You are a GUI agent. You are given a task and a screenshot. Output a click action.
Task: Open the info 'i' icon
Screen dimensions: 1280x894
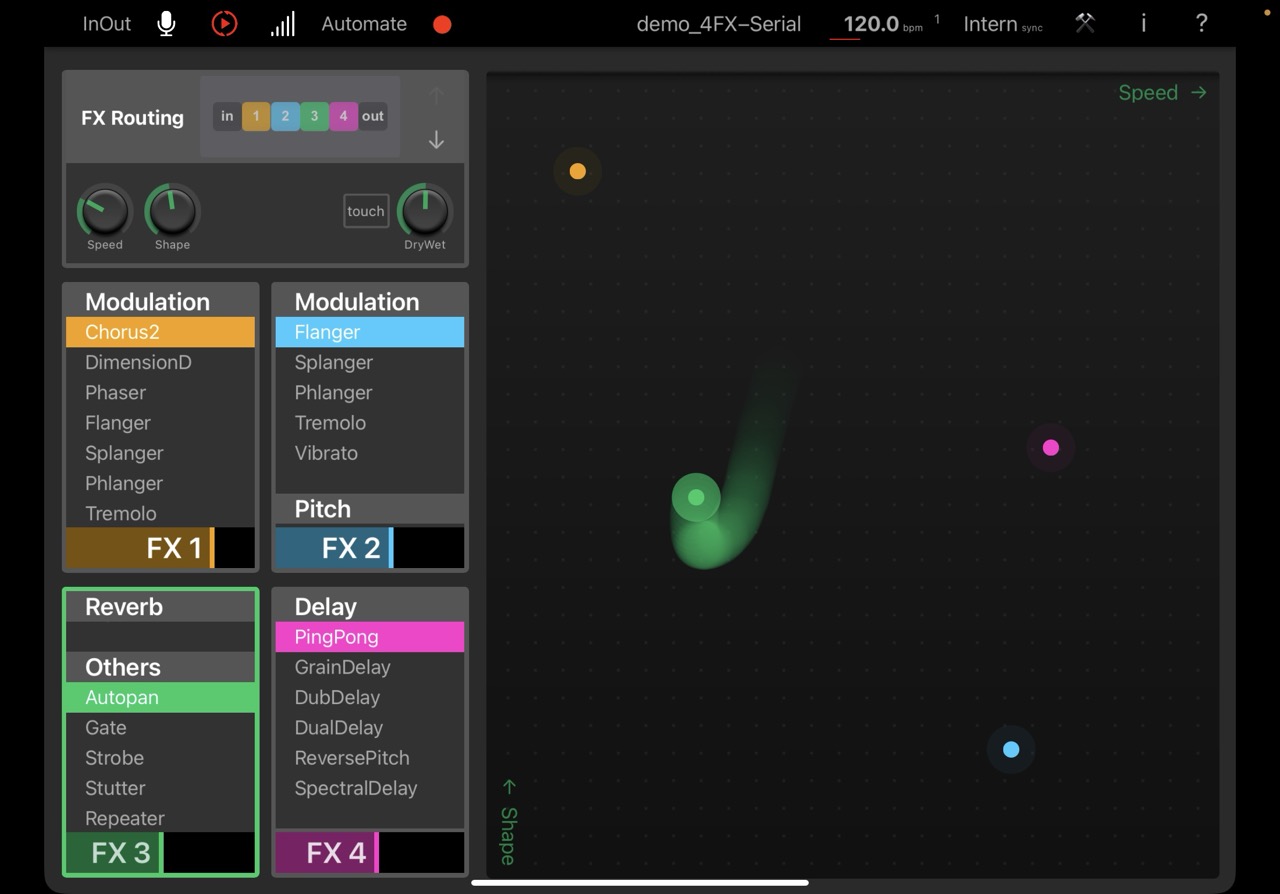(1143, 24)
